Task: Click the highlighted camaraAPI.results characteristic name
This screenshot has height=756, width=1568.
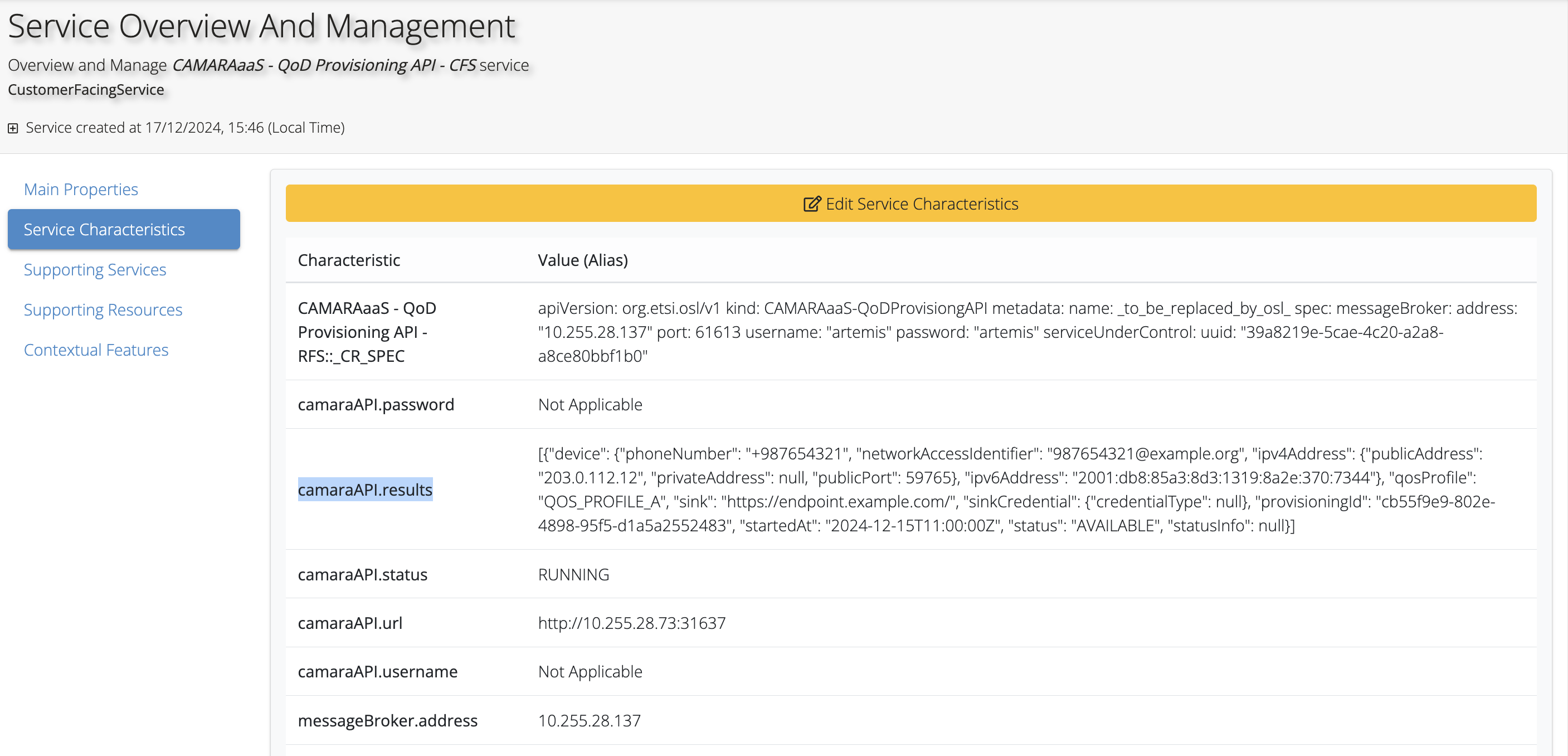Action: (364, 489)
